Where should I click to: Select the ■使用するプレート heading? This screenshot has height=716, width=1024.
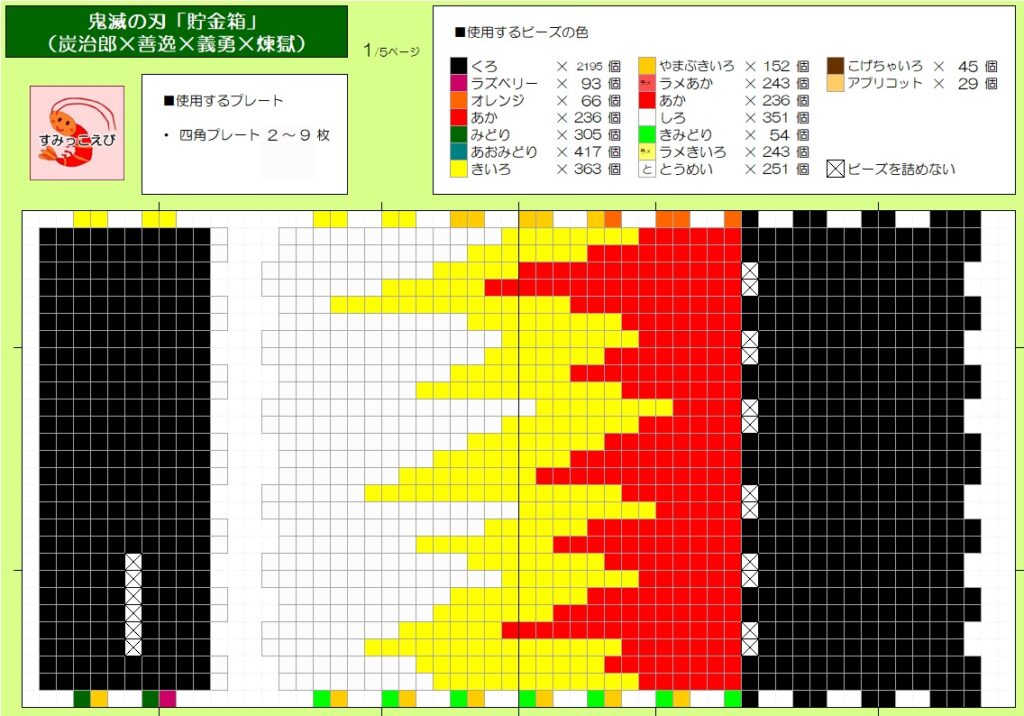(x=223, y=101)
